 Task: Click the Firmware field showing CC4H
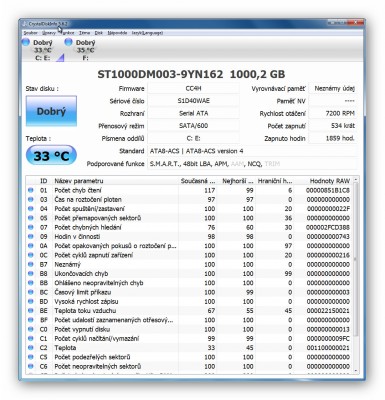pyautogui.click(x=193, y=88)
